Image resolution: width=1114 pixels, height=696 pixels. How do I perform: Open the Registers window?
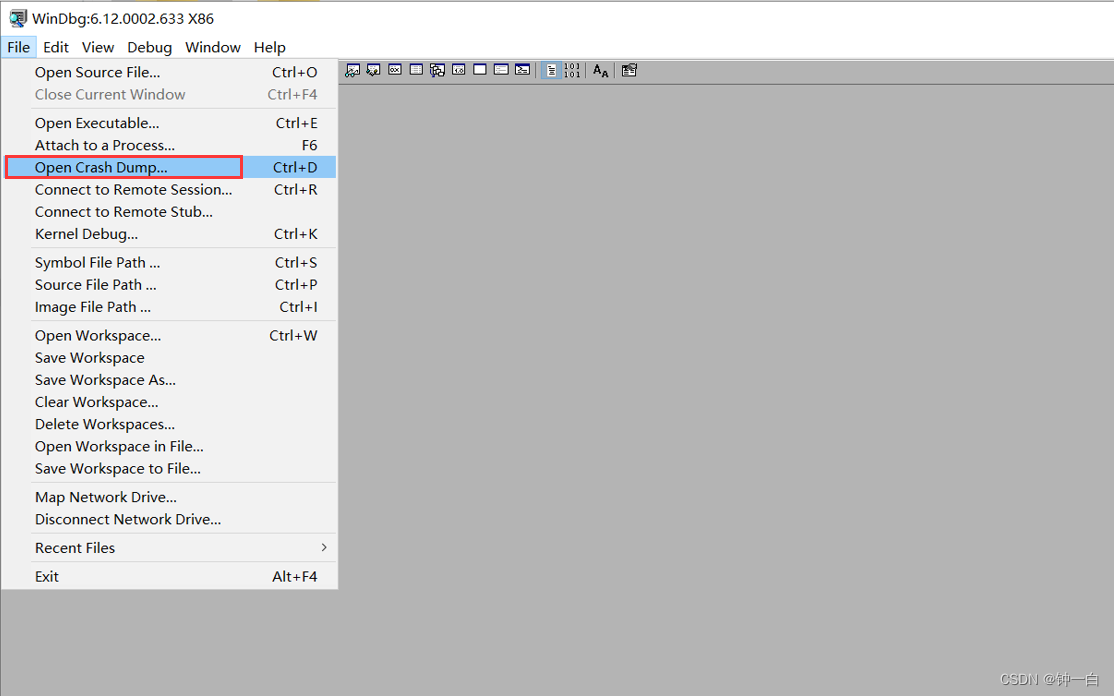(394, 70)
